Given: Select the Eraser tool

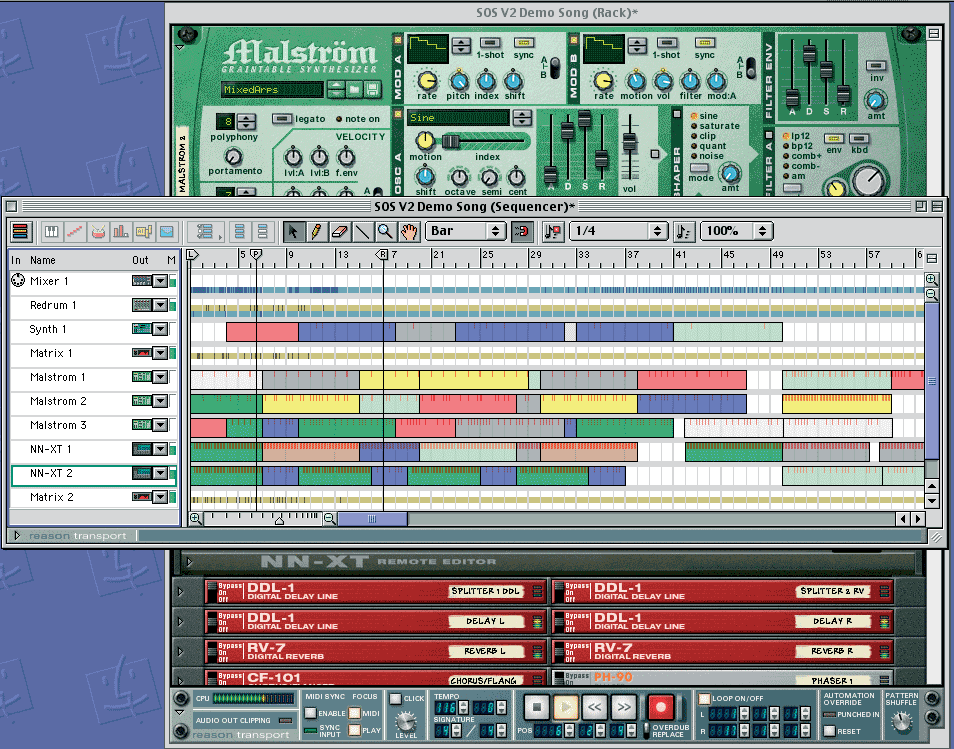Looking at the screenshot, I should pos(339,231).
